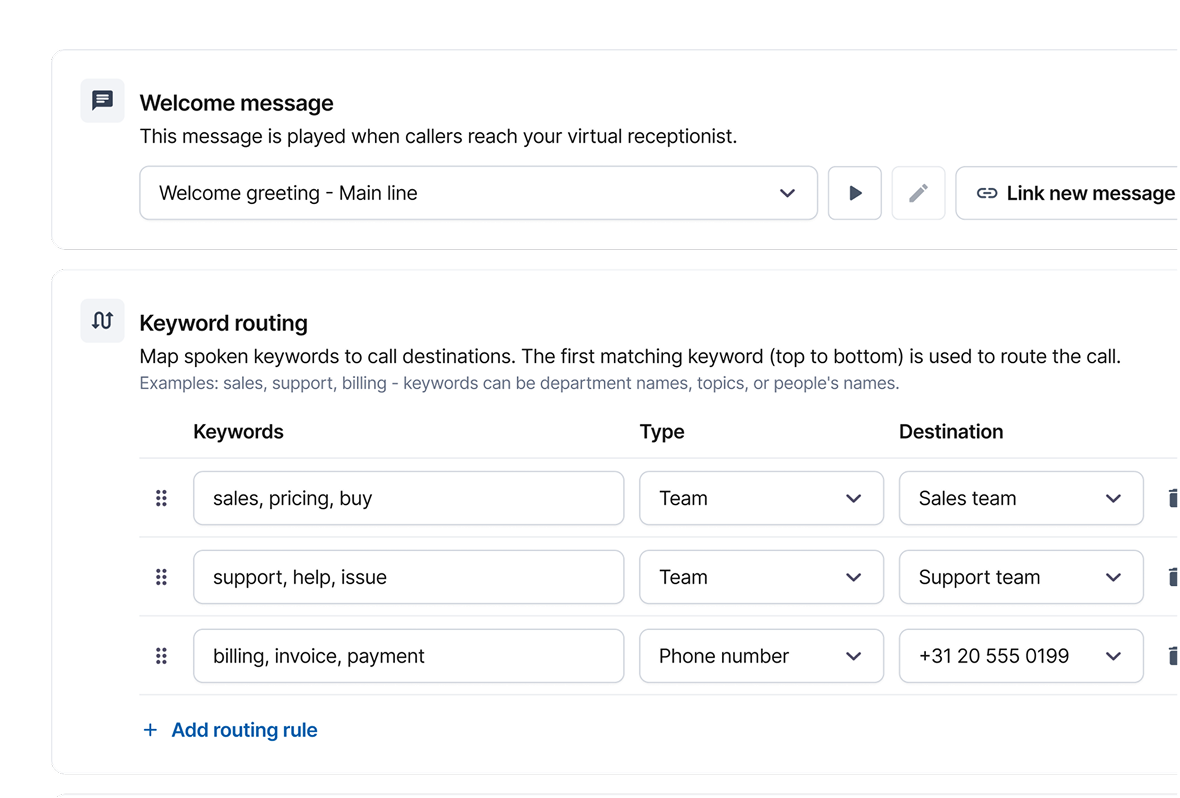
Task: Click the Add routing rule link
Action: pos(231,730)
